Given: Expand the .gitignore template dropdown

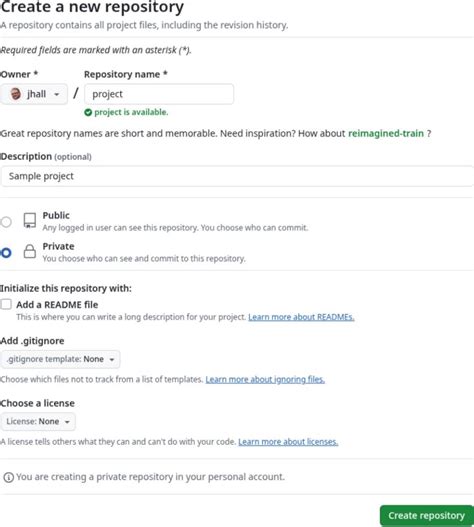Looking at the screenshot, I should pyautogui.click(x=60, y=359).
